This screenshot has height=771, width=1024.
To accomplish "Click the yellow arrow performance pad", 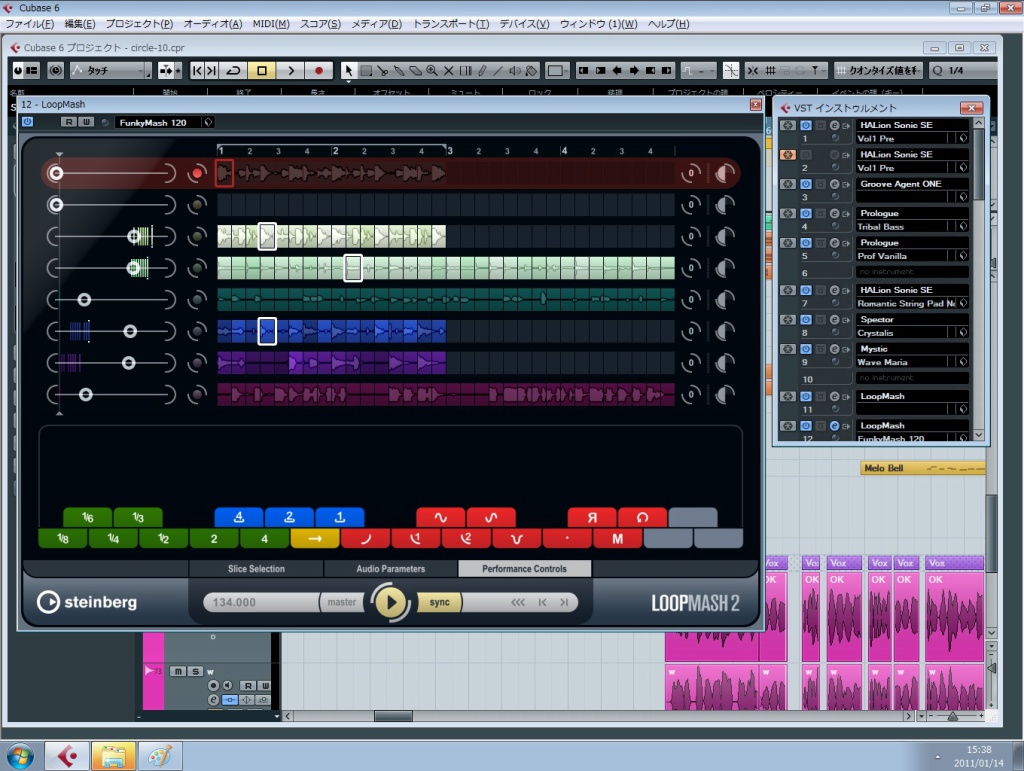I will point(315,539).
